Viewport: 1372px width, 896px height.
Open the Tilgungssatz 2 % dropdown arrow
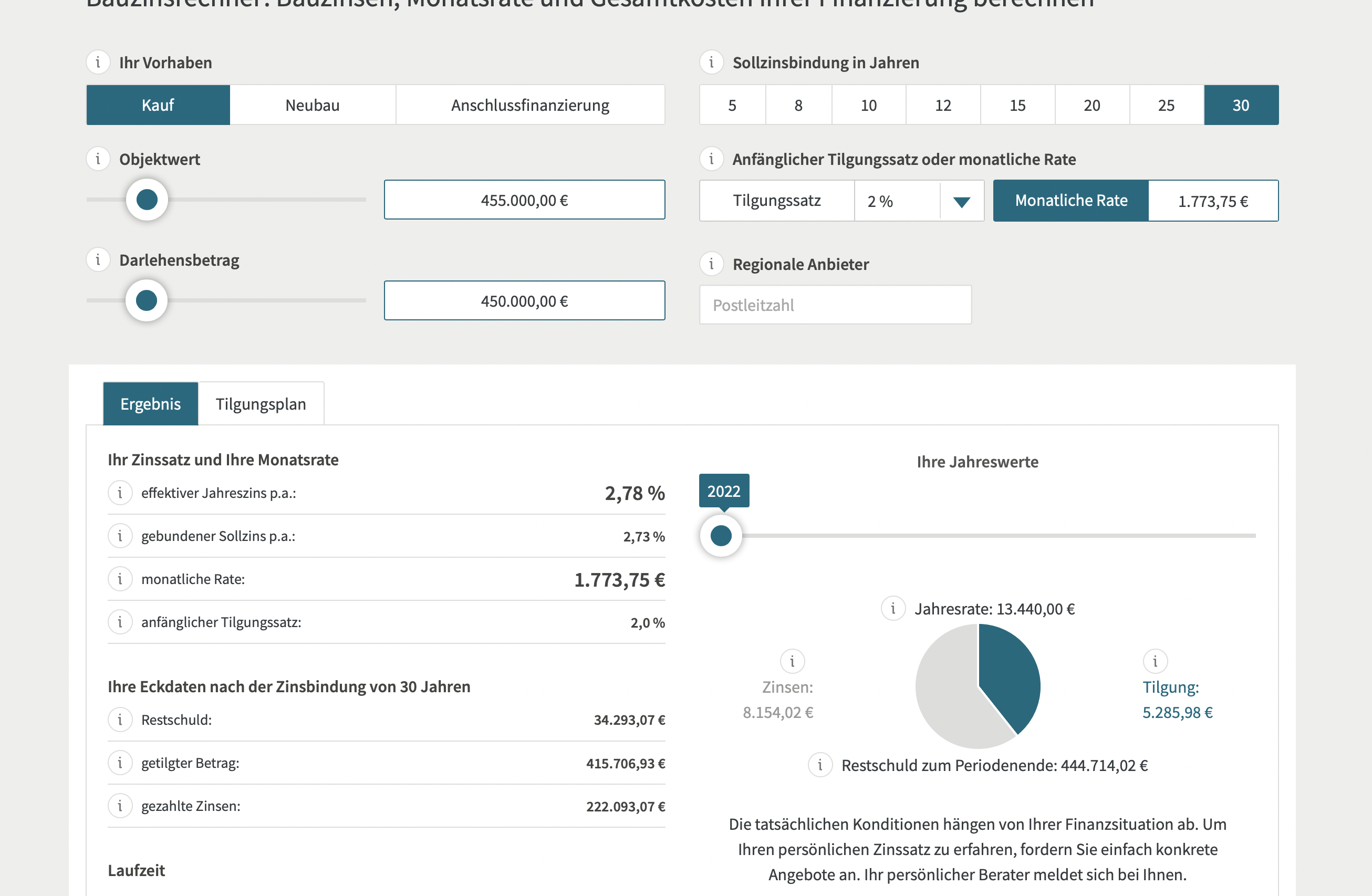961,201
